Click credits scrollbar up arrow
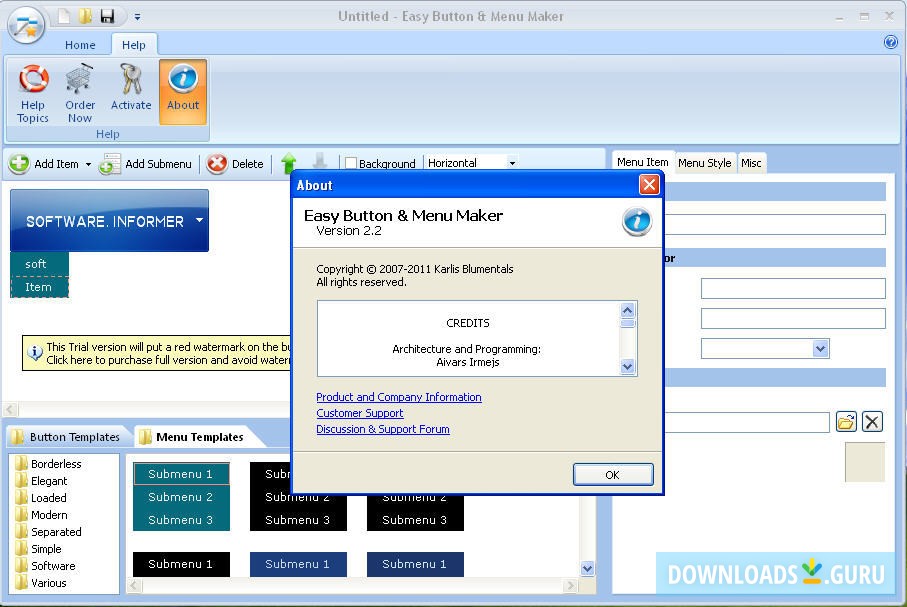The image size is (907, 607). point(628,310)
